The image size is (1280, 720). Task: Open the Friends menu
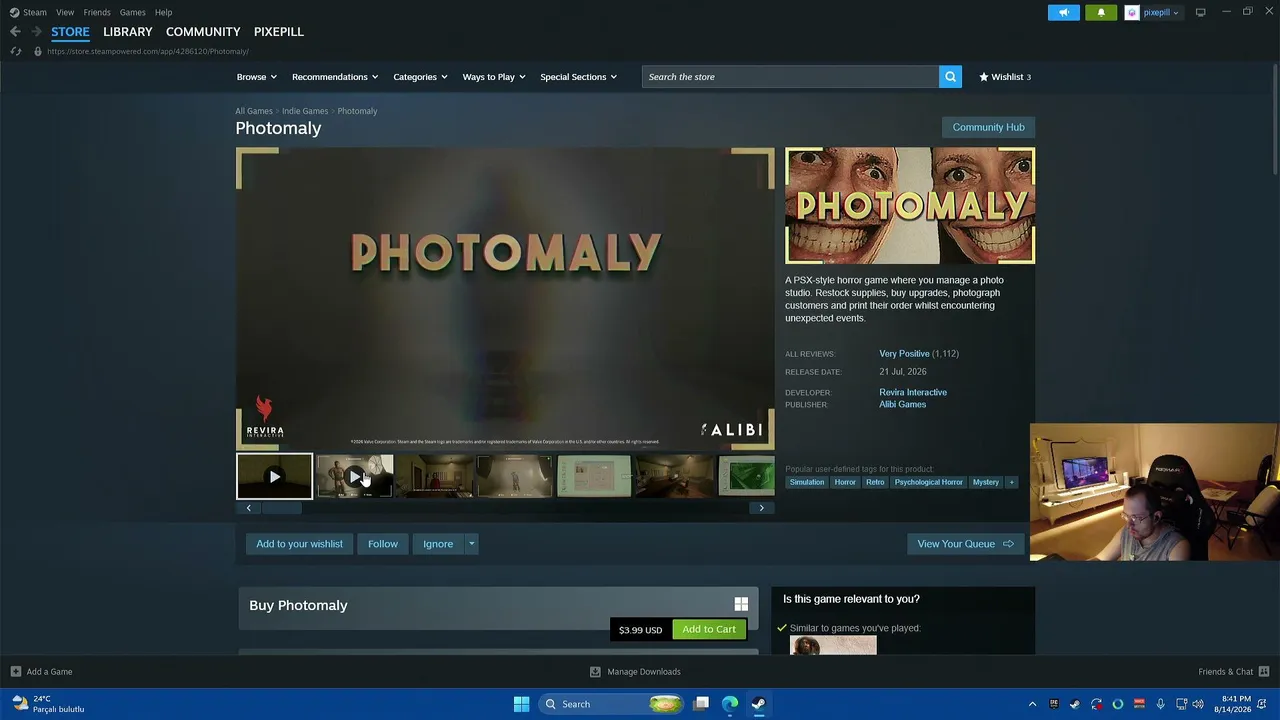pos(97,12)
